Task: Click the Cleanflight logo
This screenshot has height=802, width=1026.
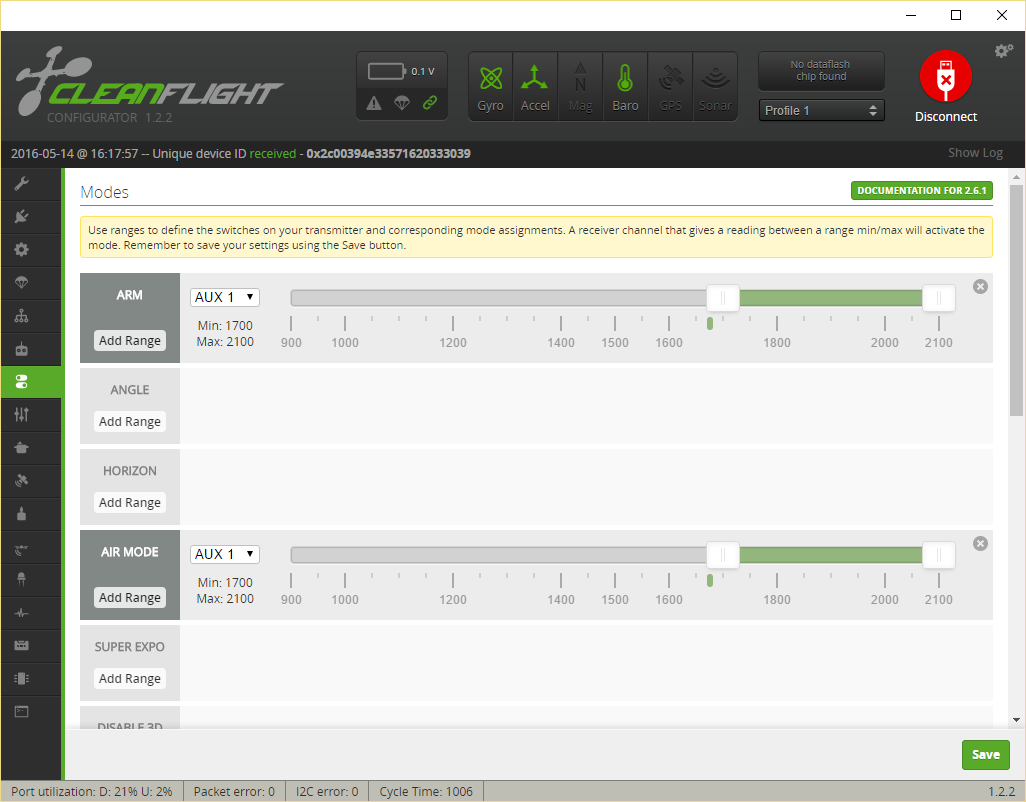Action: point(149,85)
